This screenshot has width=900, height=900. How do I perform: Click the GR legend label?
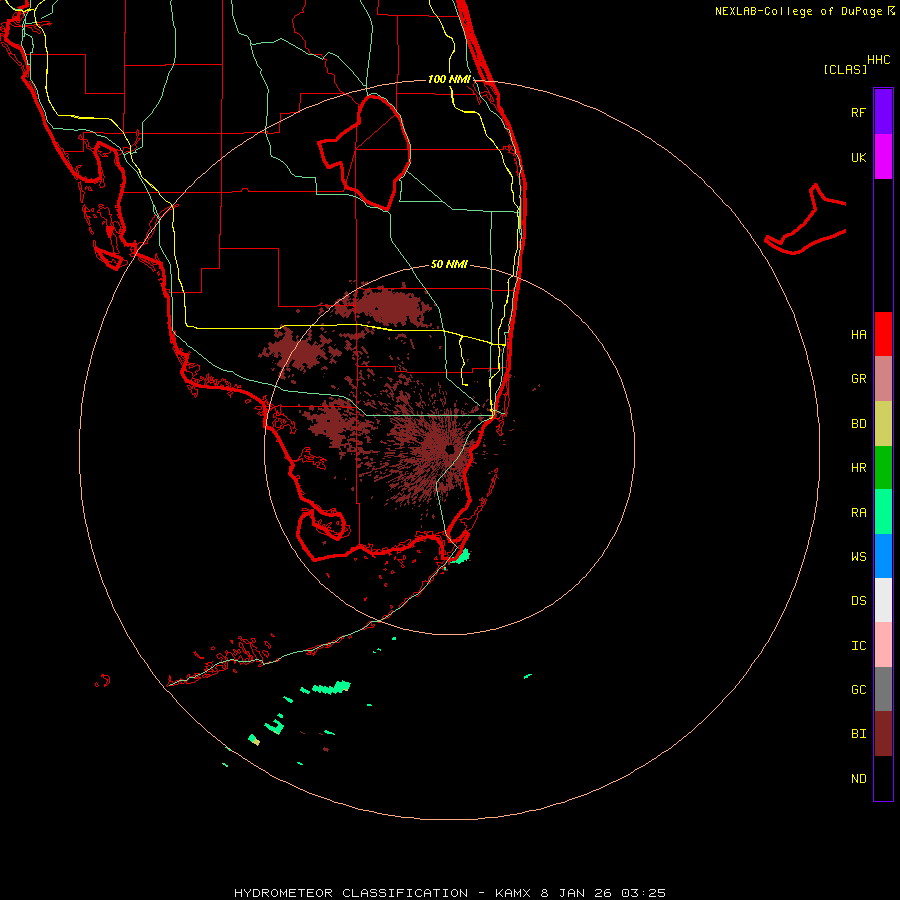(x=858, y=379)
